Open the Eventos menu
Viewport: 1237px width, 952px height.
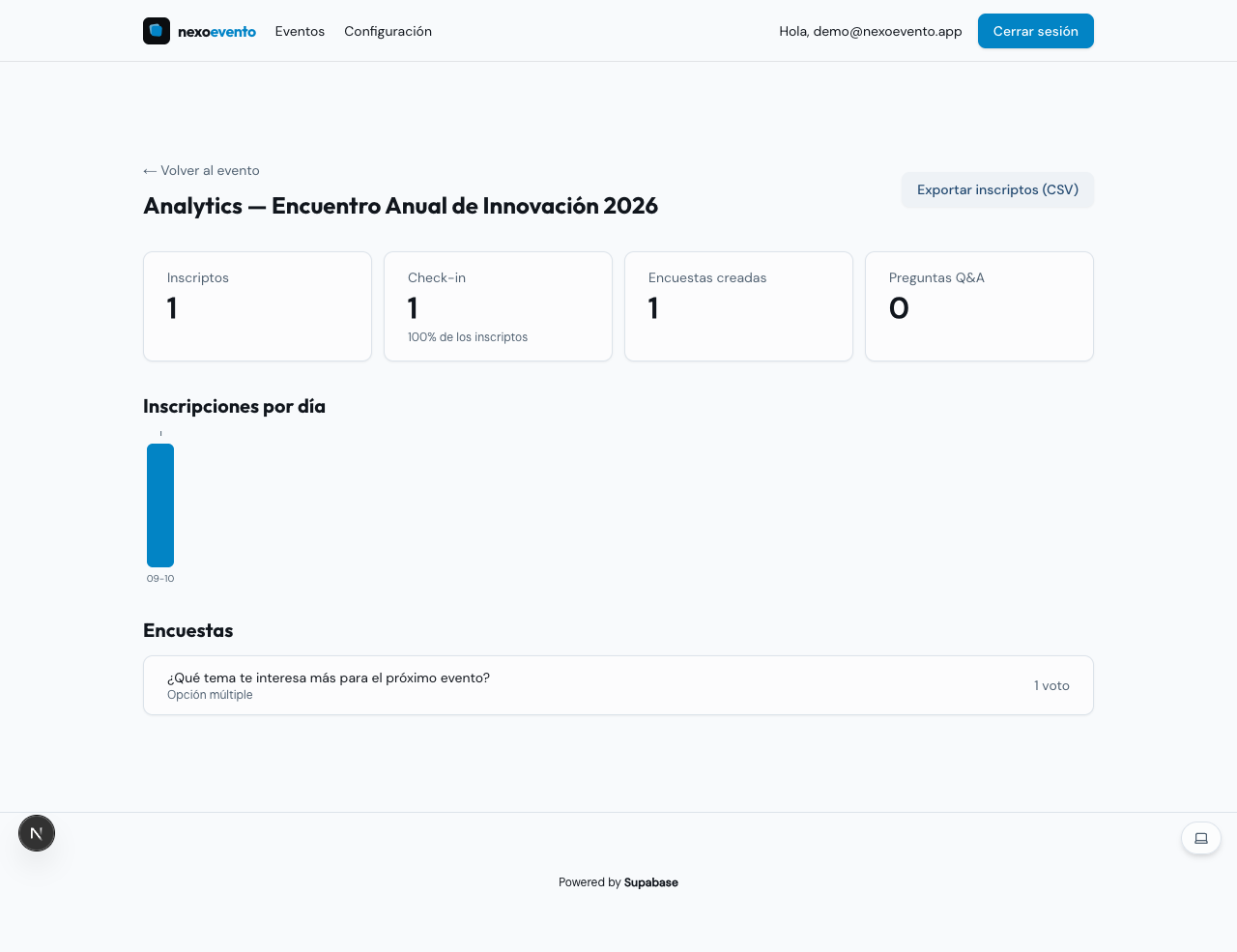(x=300, y=31)
